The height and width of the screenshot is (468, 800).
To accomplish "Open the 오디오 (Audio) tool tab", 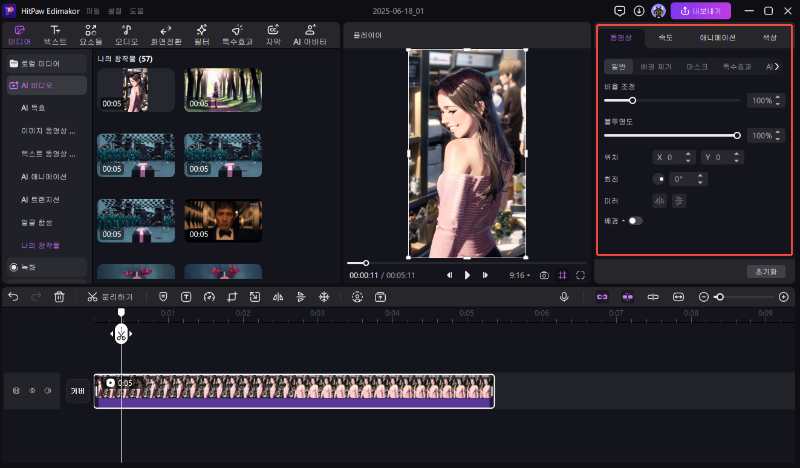I will coord(126,35).
